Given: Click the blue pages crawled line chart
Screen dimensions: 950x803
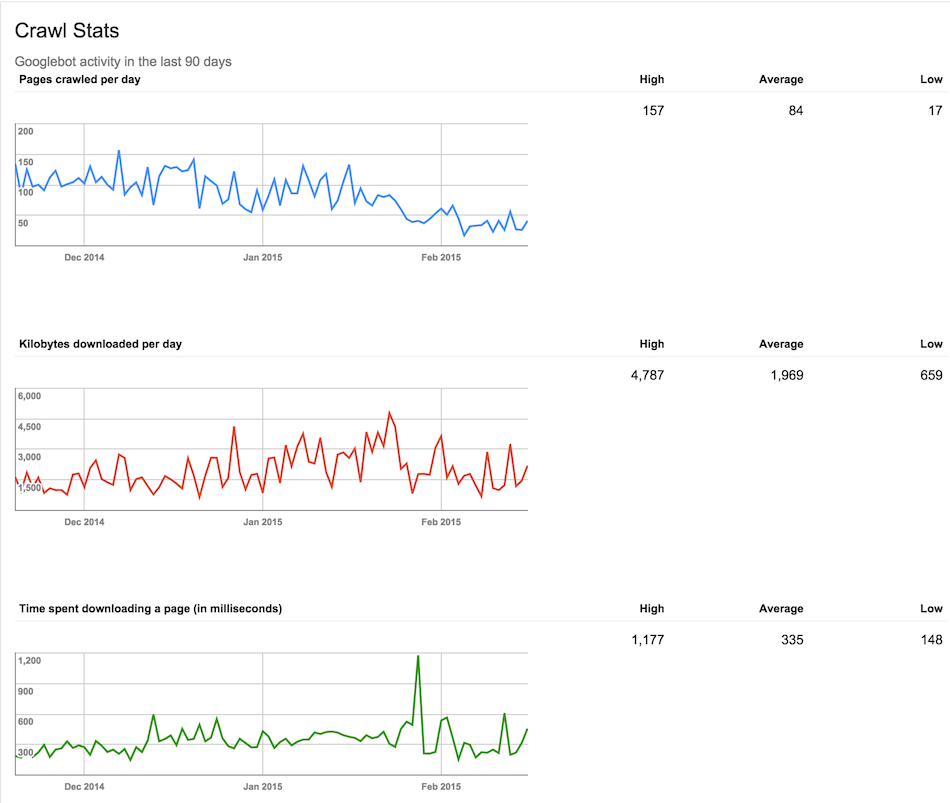Looking at the screenshot, I should click(271, 185).
